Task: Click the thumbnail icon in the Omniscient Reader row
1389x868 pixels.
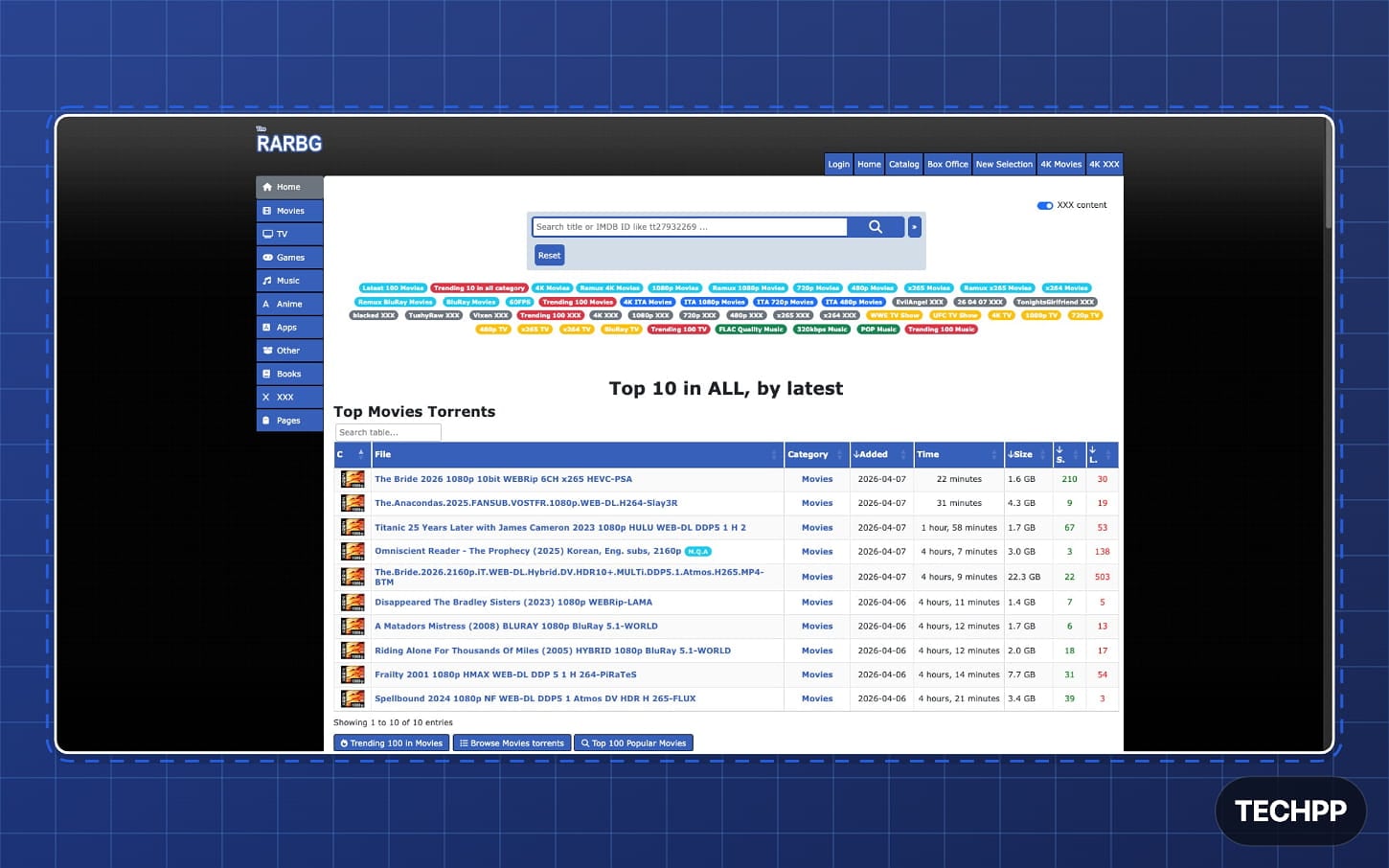Action: (x=353, y=552)
